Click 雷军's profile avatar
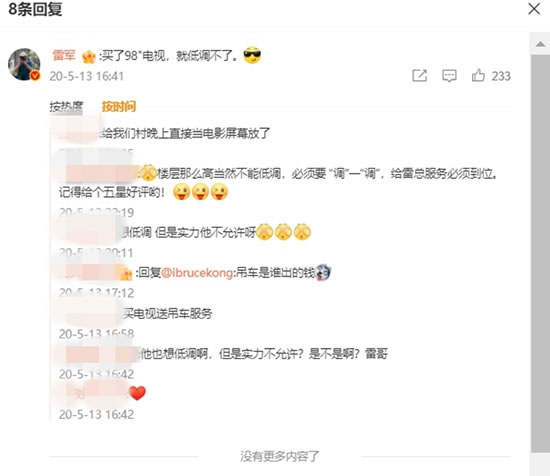Viewport: 550px width, 476px height. pos(24,64)
